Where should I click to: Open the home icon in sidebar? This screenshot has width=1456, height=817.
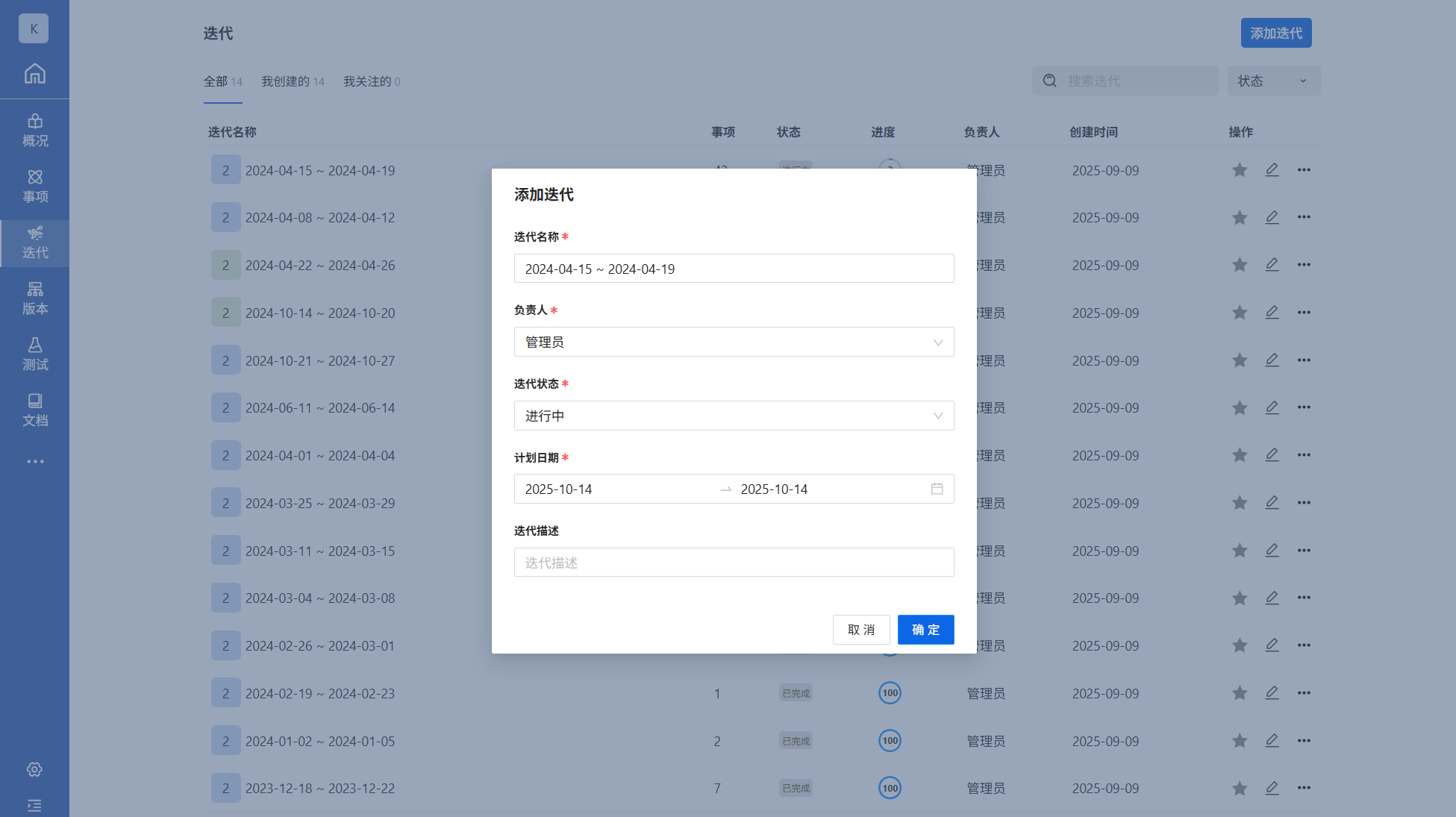coord(34,74)
